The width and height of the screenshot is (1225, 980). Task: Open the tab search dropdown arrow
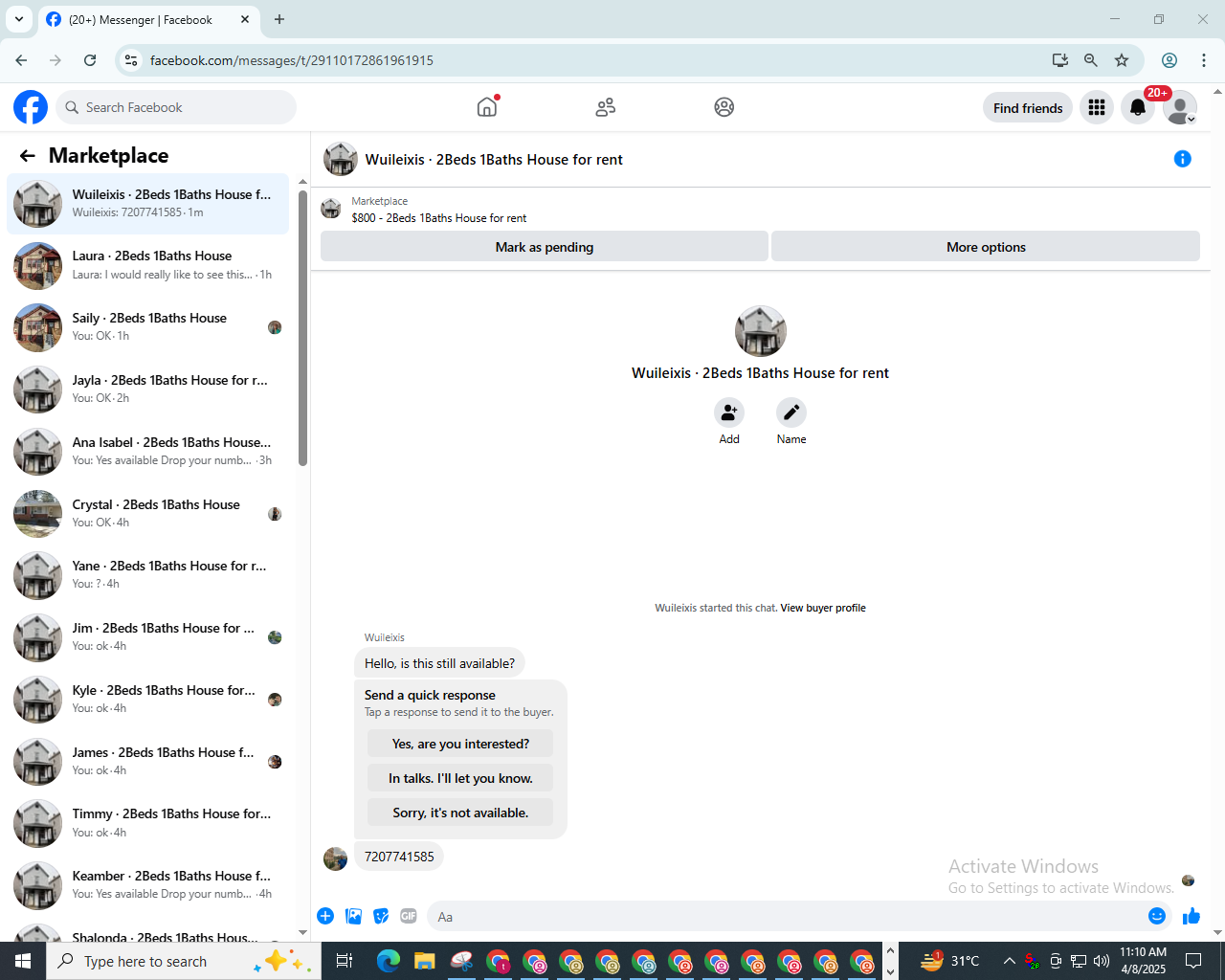click(x=18, y=19)
